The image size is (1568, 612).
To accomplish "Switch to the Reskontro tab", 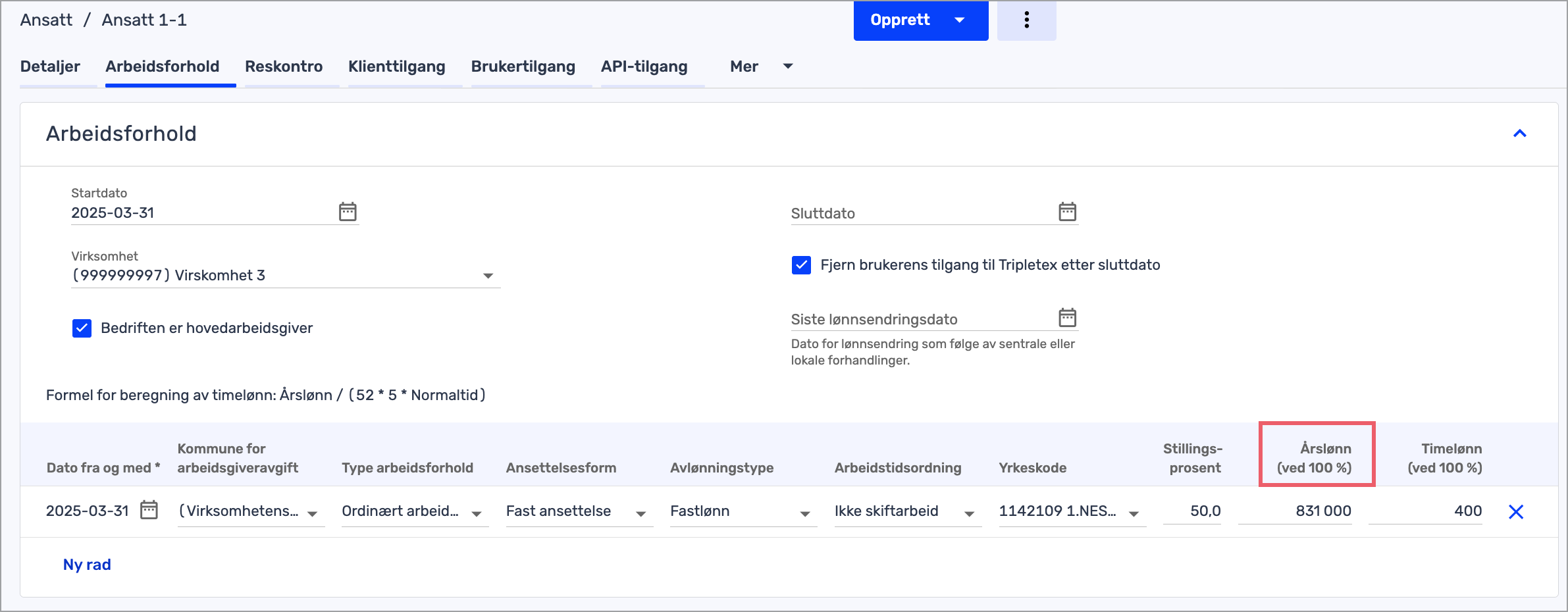I will click(284, 66).
